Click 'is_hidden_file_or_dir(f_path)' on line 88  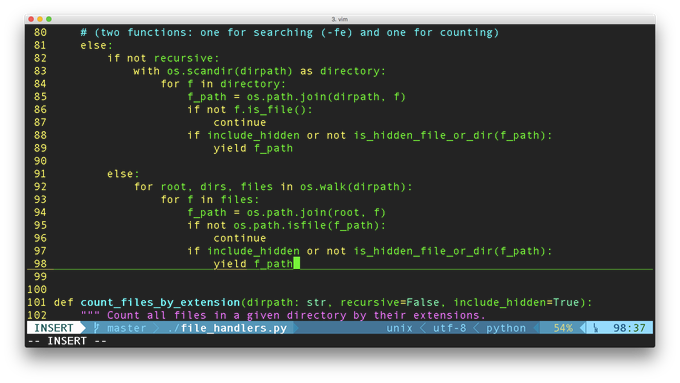[449, 135]
